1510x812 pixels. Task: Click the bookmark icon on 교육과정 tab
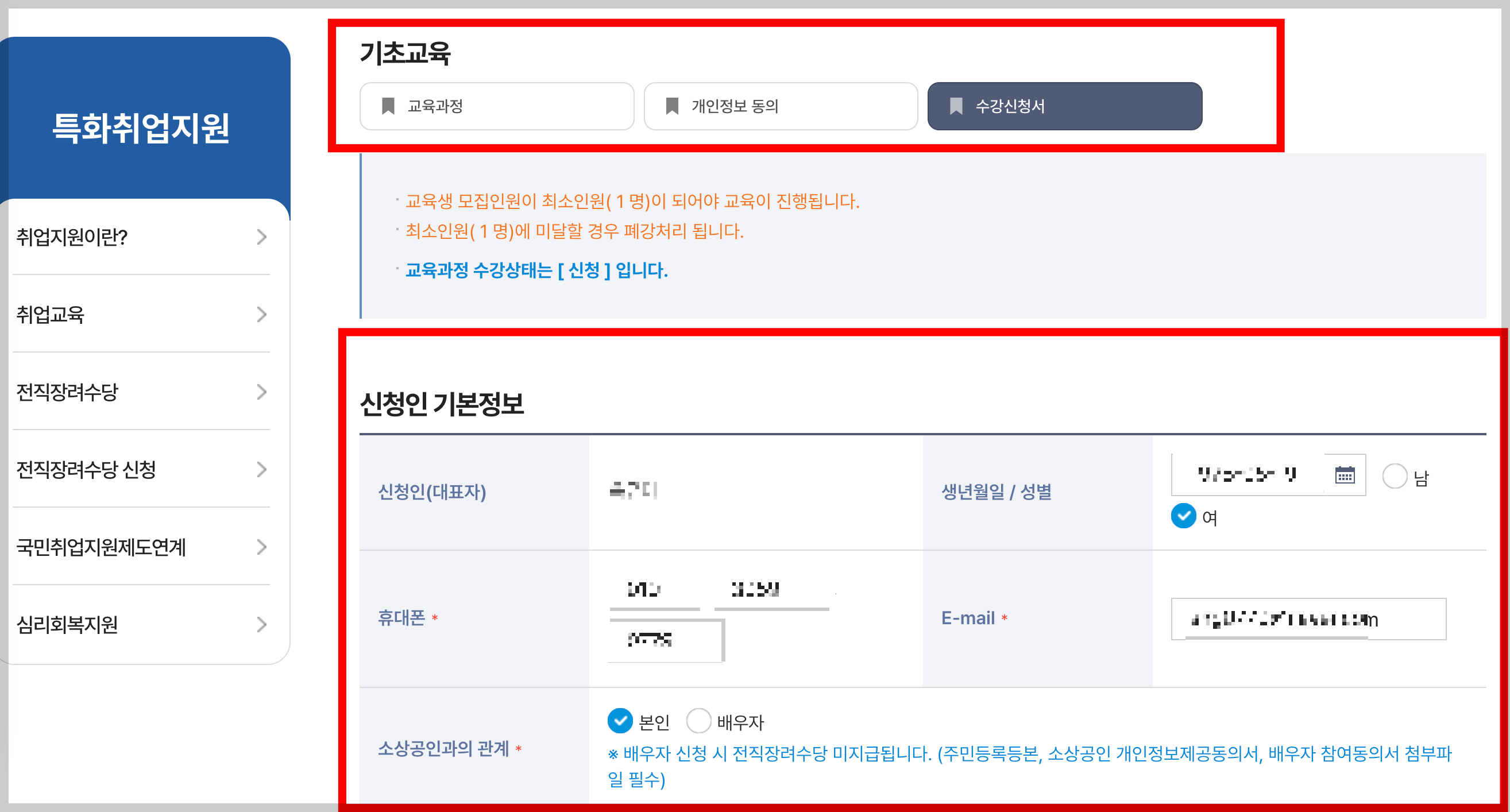(388, 106)
